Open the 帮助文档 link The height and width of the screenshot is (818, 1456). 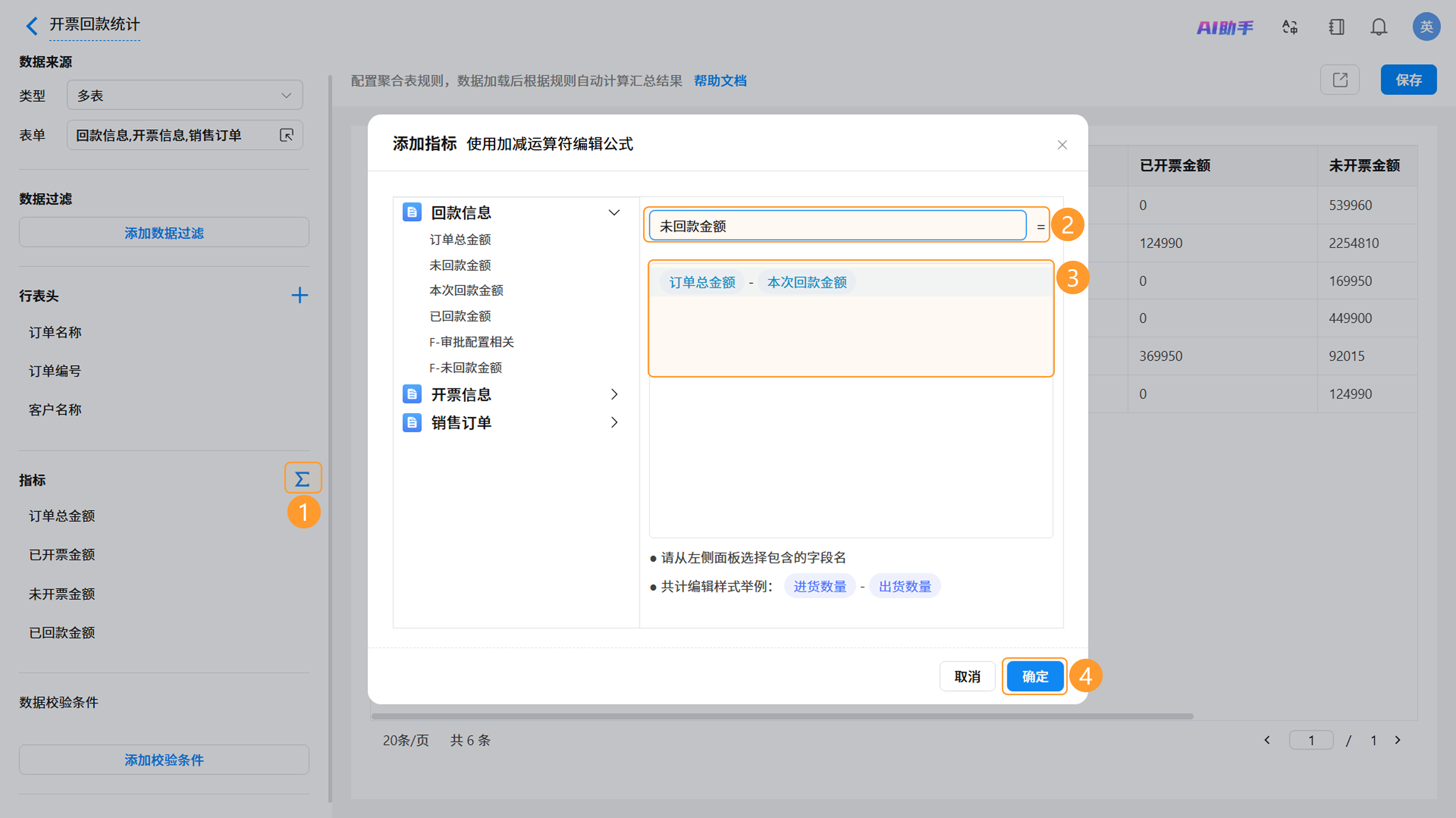[720, 81]
